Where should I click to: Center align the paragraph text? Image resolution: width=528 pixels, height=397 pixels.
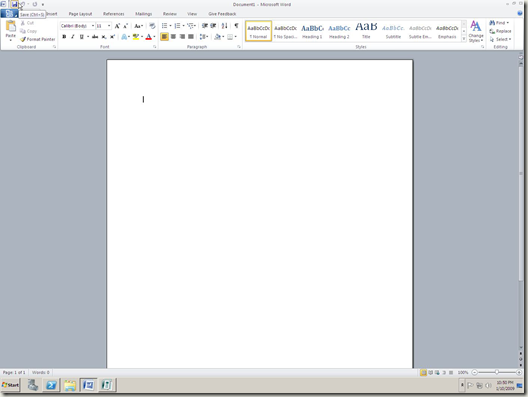click(173, 36)
